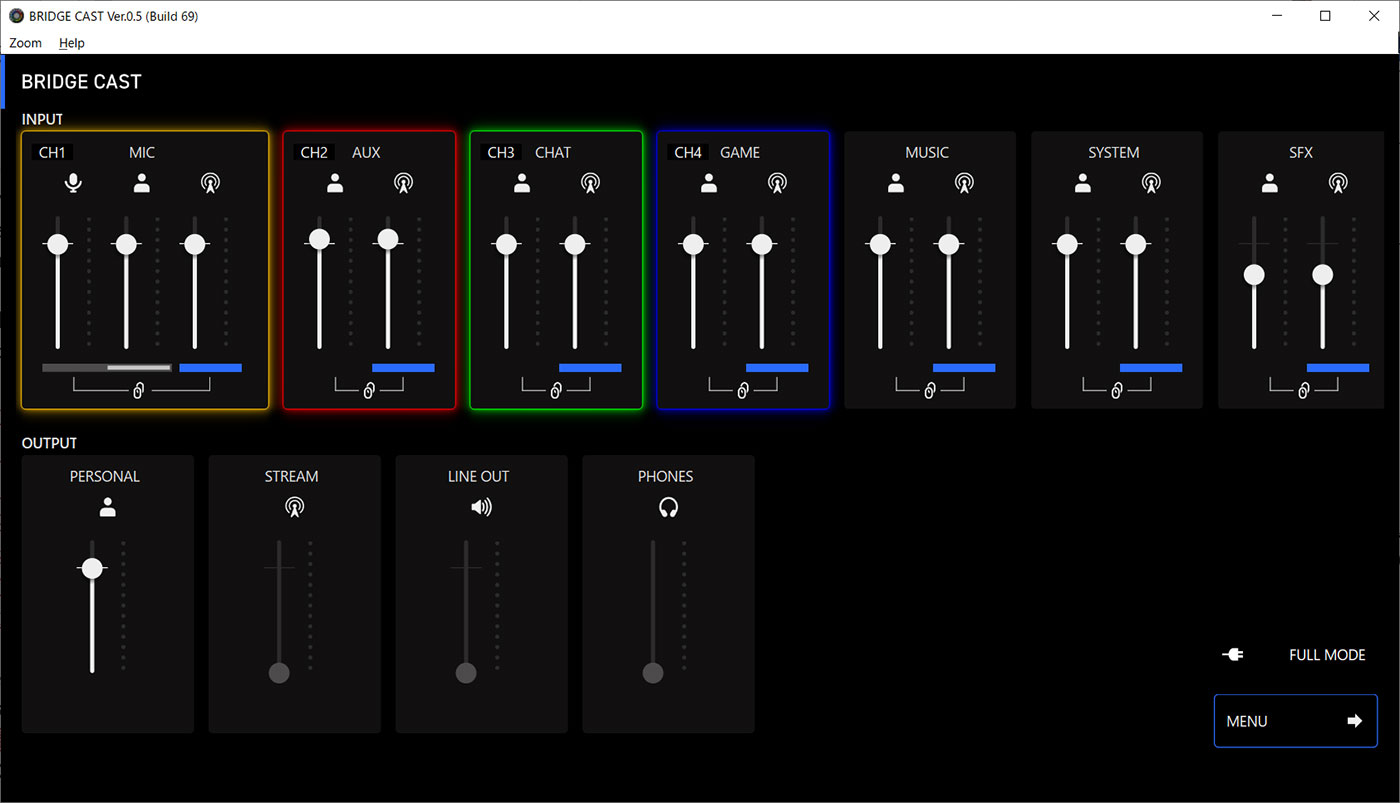Click the LINE OUT speaker icon
Screen dimensions: 1400x803
[481, 507]
